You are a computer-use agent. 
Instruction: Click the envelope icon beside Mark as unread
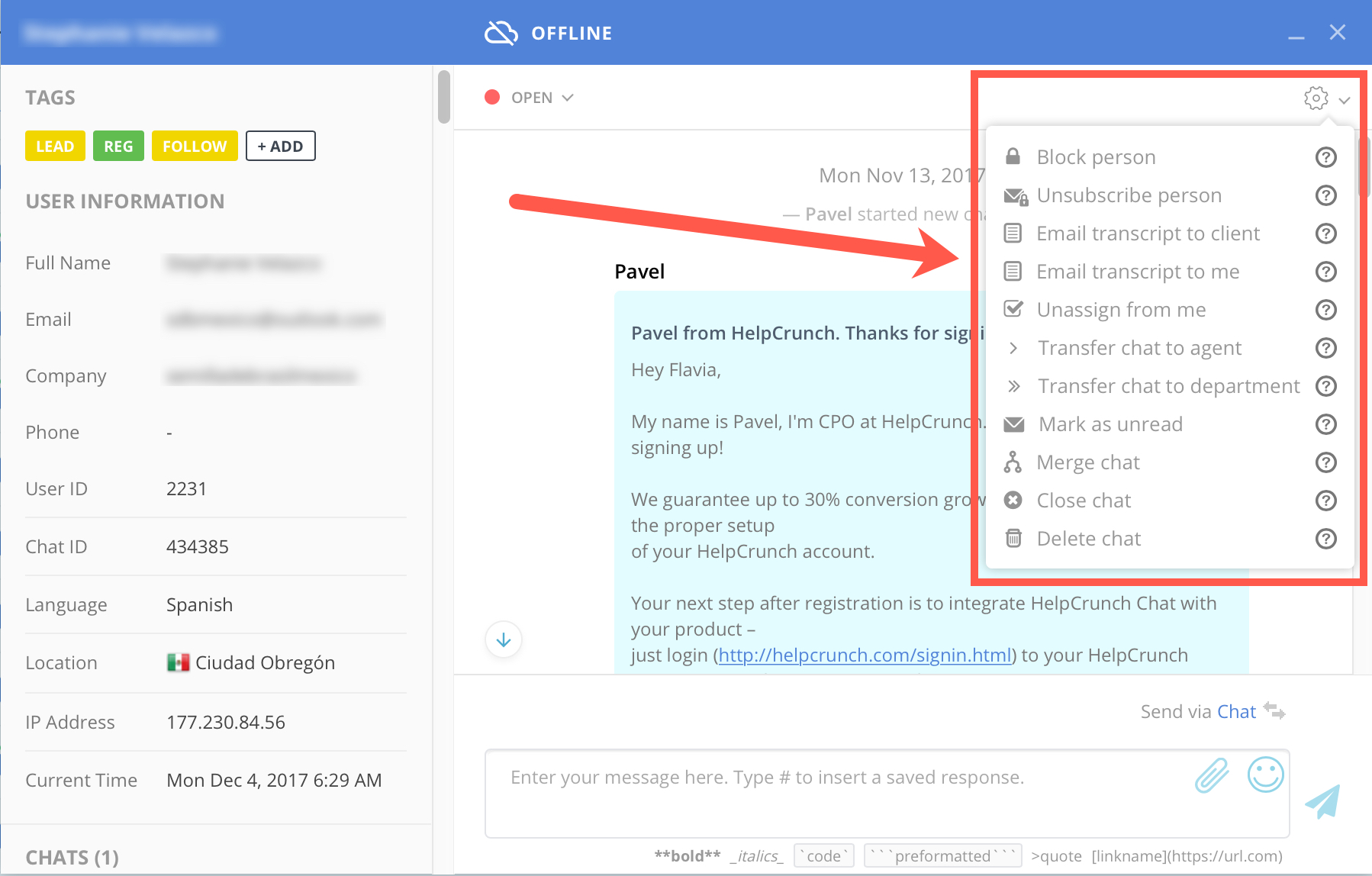(x=1014, y=424)
